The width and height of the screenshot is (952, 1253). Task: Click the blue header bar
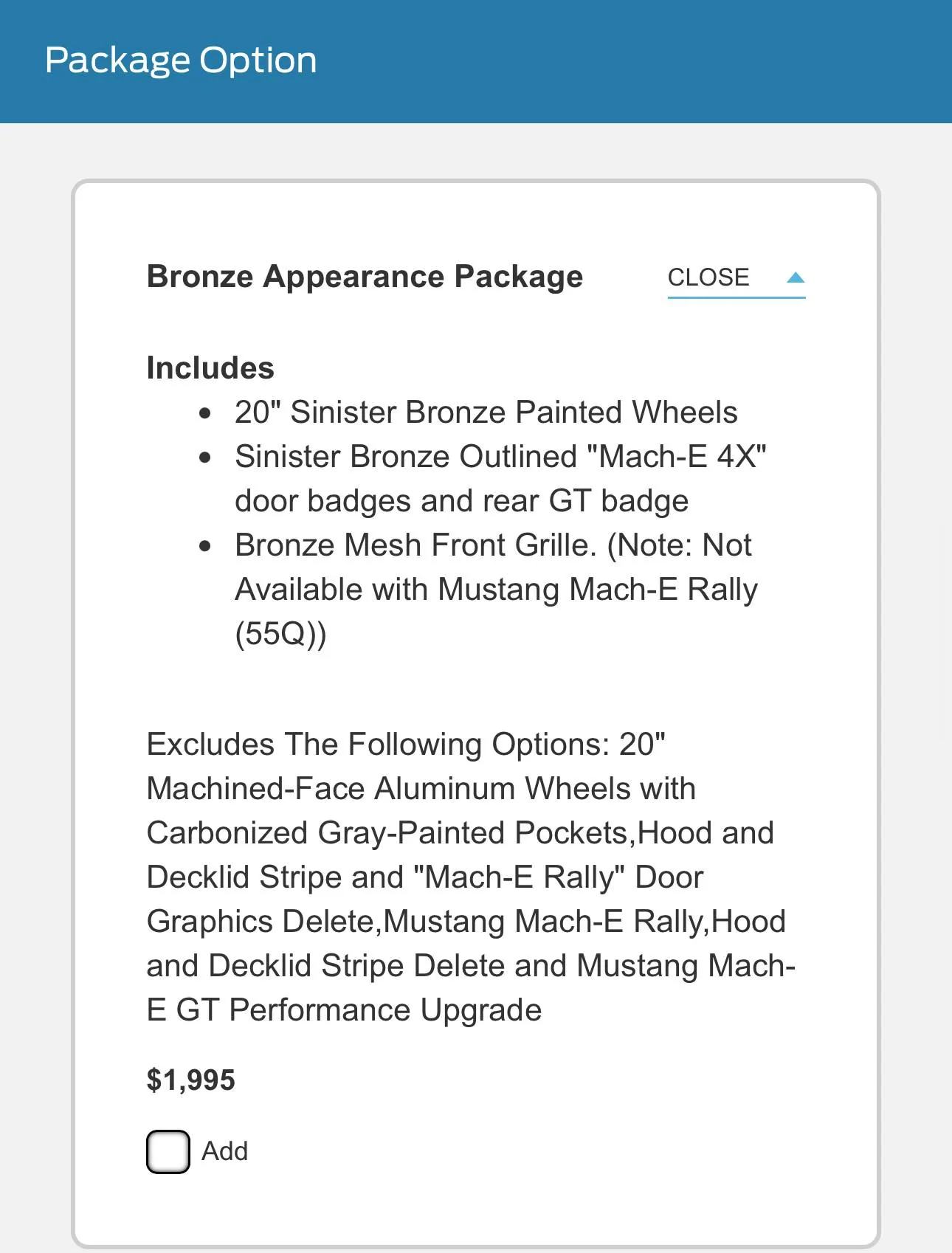tap(476, 61)
